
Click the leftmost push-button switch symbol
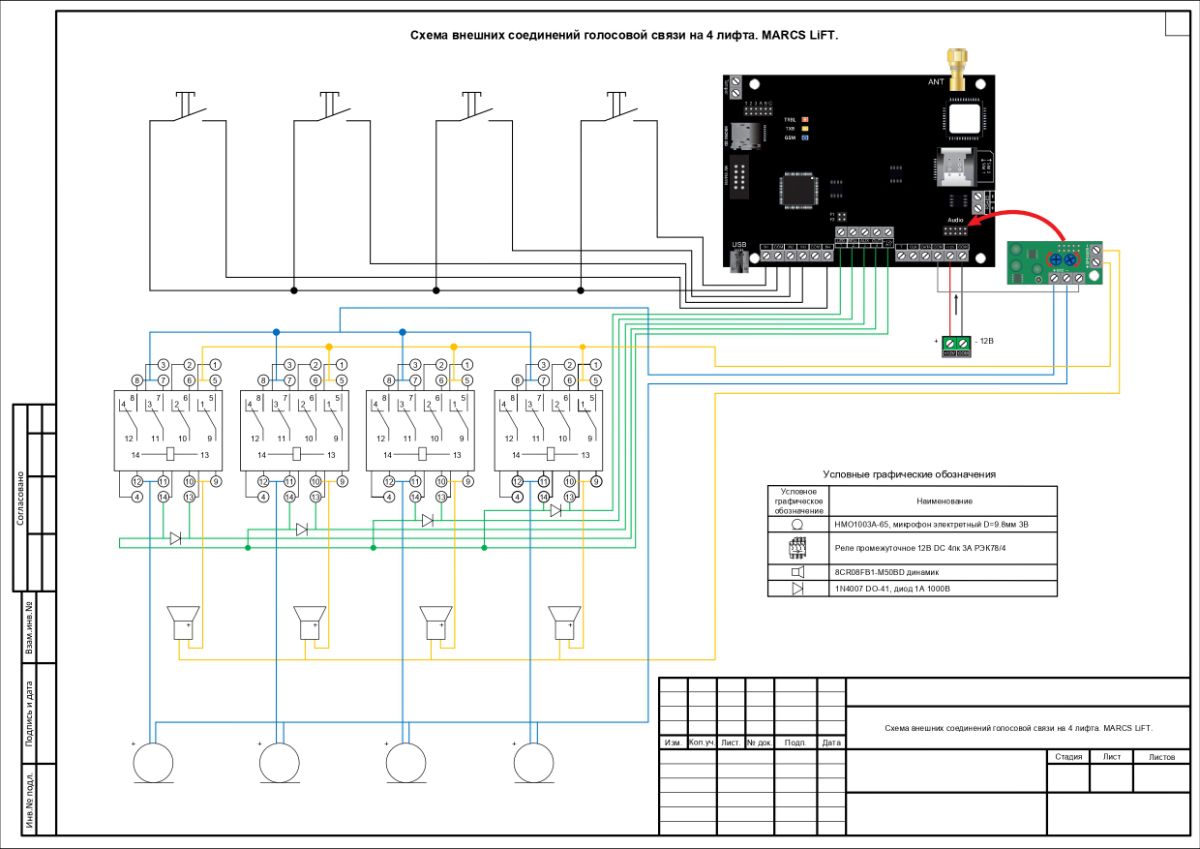(186, 107)
